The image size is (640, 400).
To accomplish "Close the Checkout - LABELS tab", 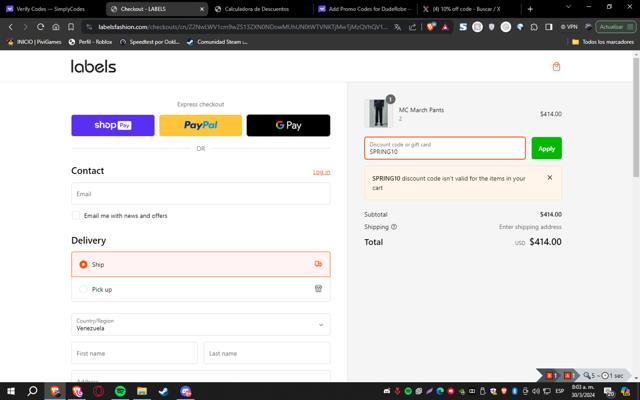I will click(x=202, y=9).
